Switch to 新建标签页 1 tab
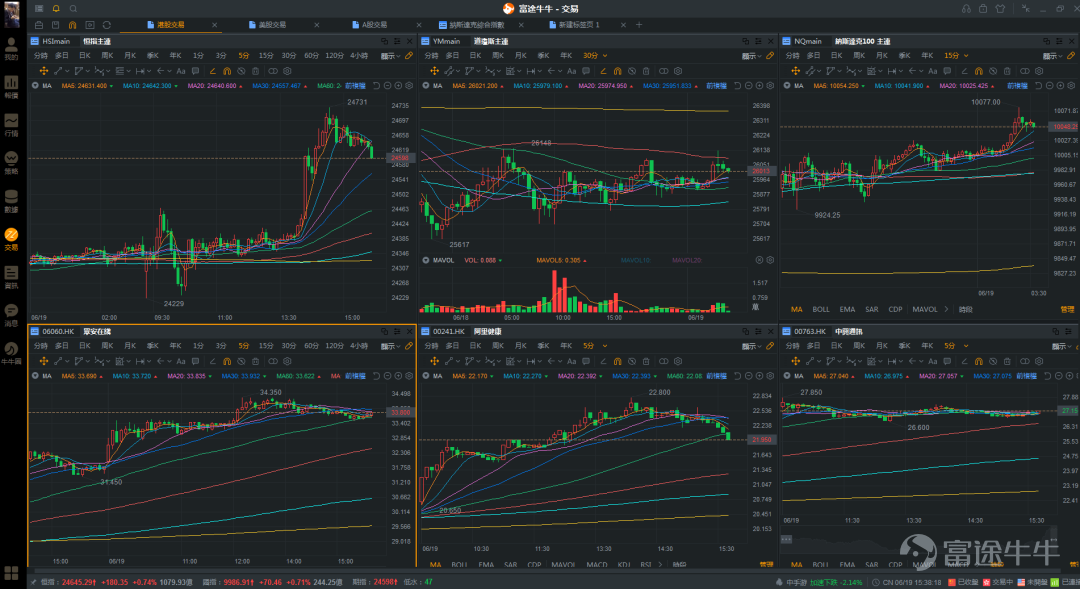Viewport: 1080px width, 589px height. pyautogui.click(x=574, y=25)
